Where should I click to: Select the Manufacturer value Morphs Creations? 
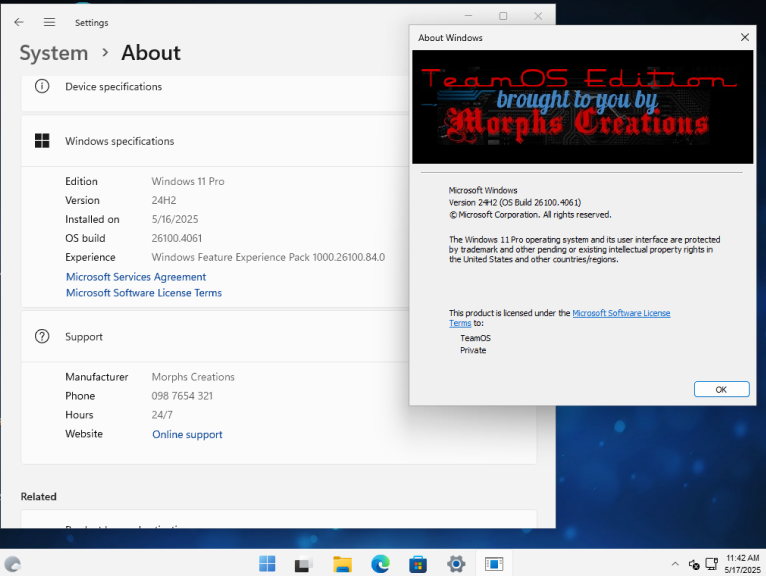pos(193,377)
